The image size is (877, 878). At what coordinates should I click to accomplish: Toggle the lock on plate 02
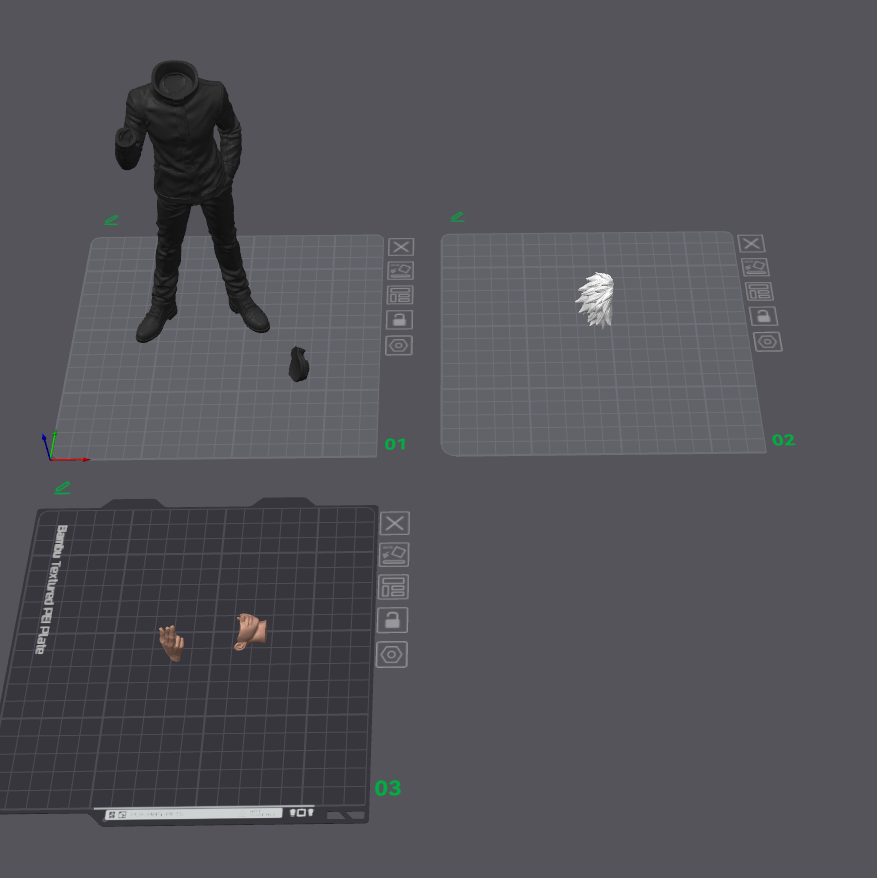point(763,316)
